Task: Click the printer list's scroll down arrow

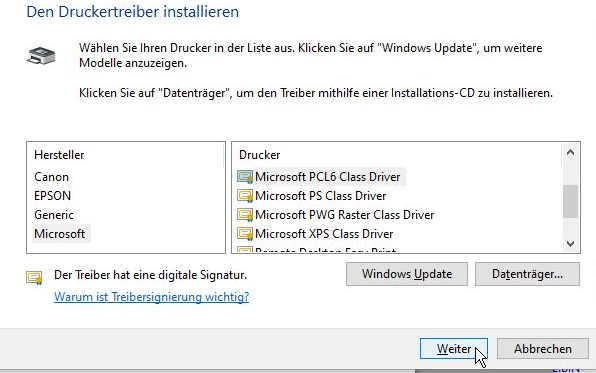Action: (570, 243)
